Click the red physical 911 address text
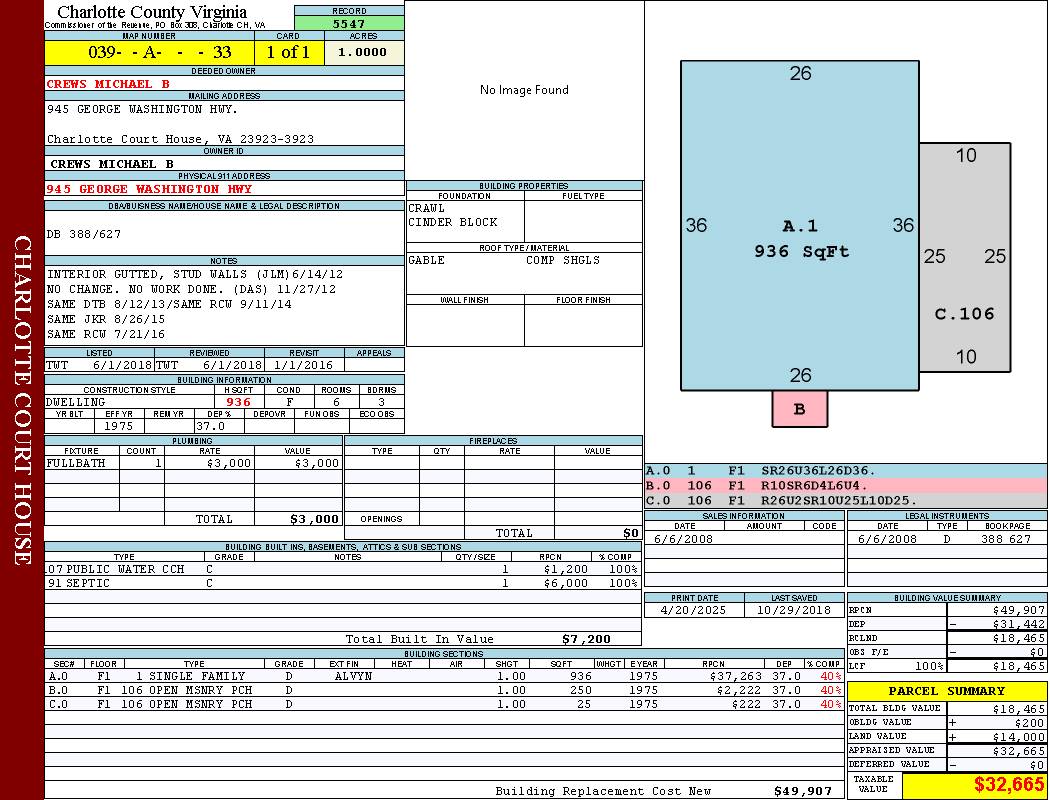The height and width of the screenshot is (800, 1050). click(x=149, y=188)
